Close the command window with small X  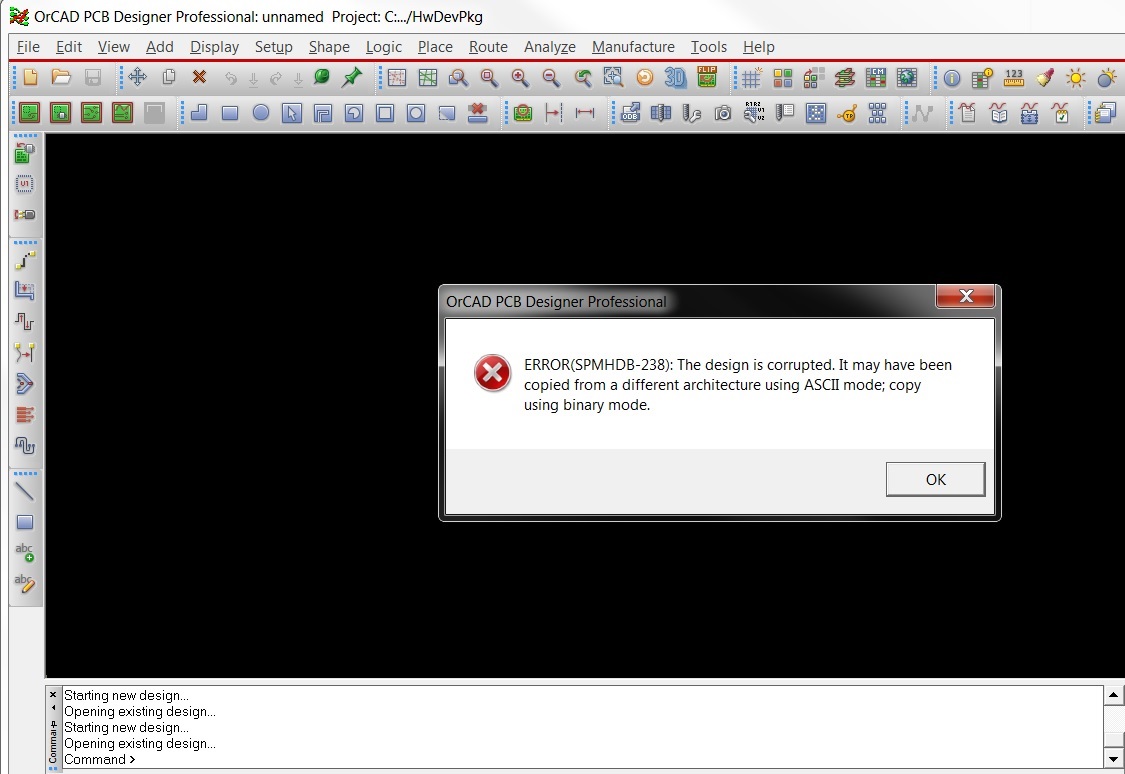coord(52,694)
